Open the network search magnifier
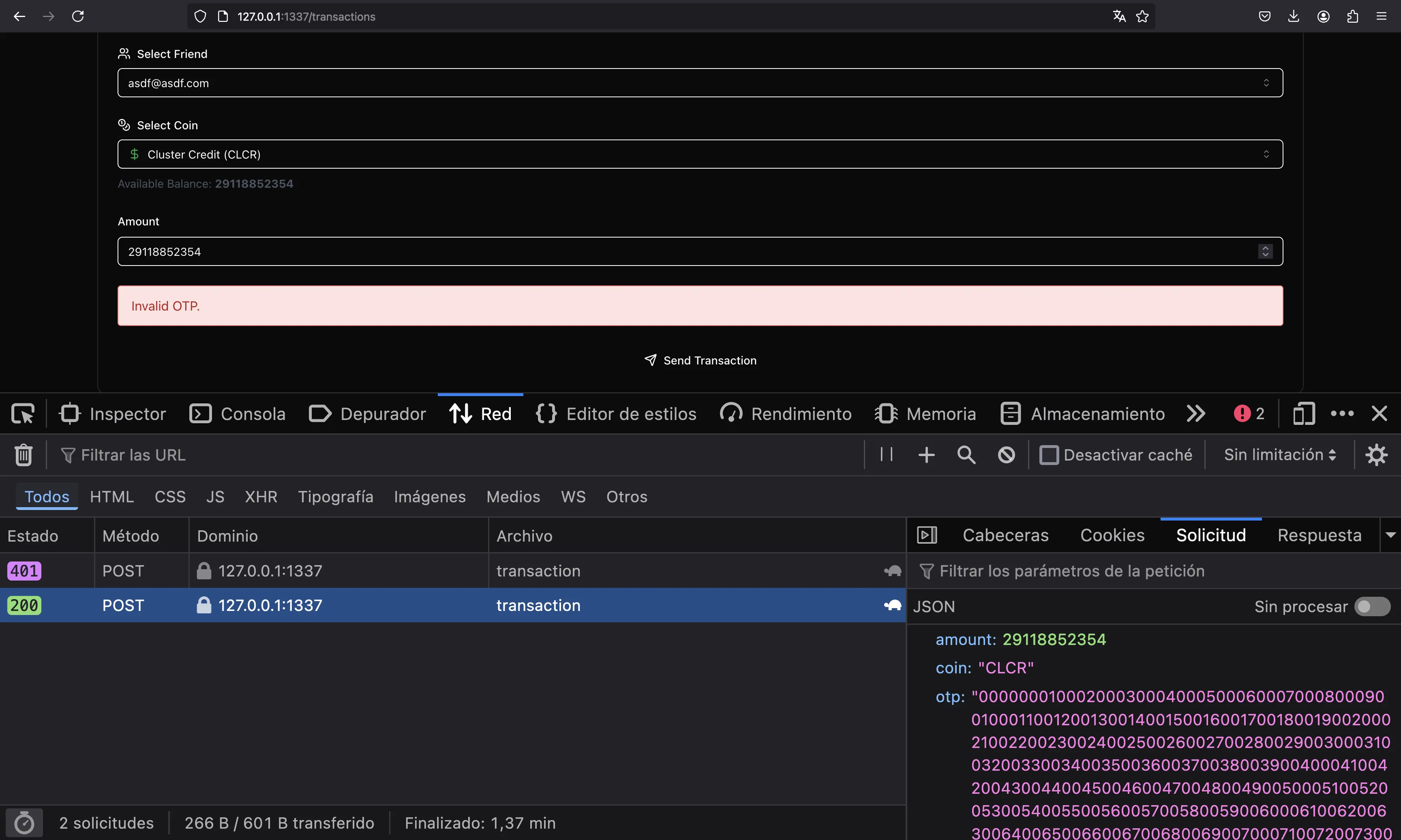1401x840 pixels. click(966, 455)
